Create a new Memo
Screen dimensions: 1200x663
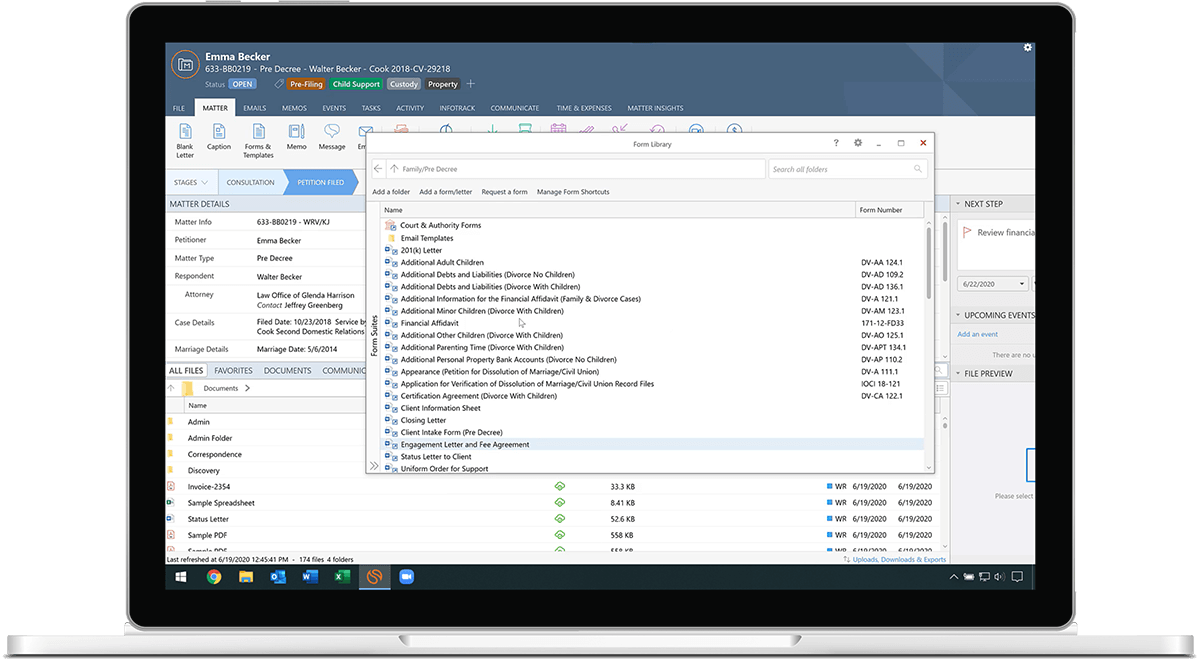coord(295,140)
